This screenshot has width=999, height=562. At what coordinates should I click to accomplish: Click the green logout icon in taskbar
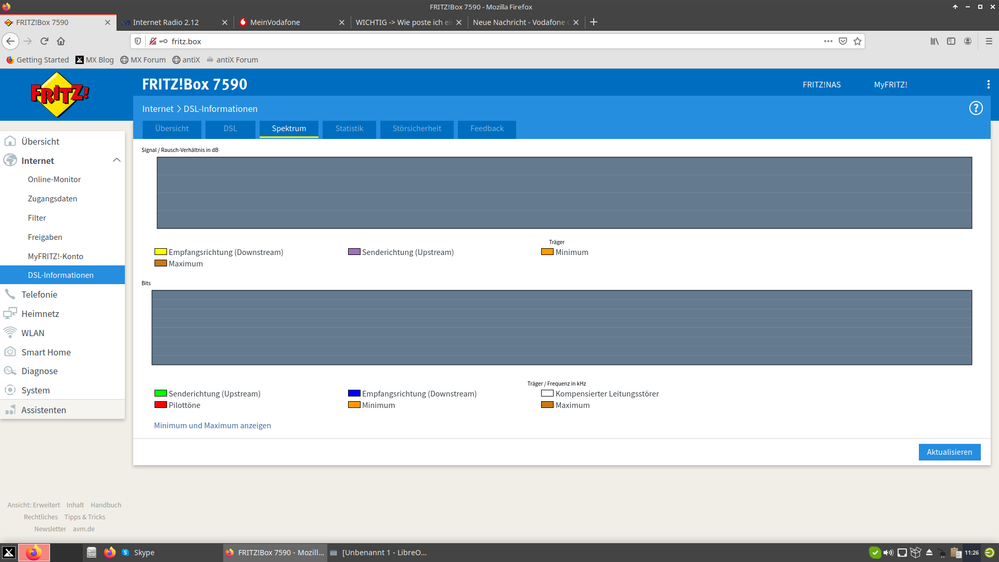(x=989, y=552)
